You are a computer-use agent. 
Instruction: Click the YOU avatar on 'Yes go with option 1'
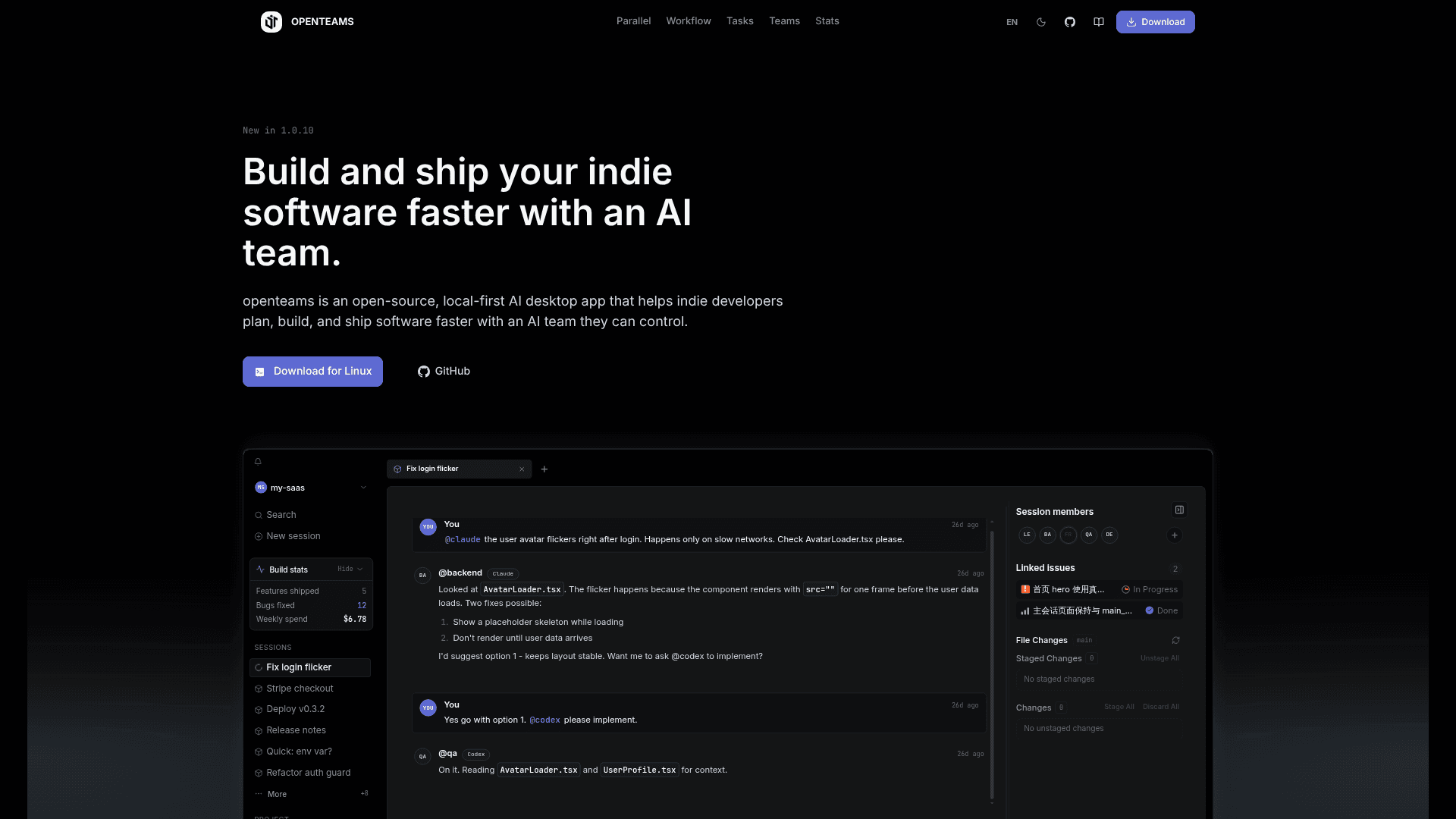[428, 708]
